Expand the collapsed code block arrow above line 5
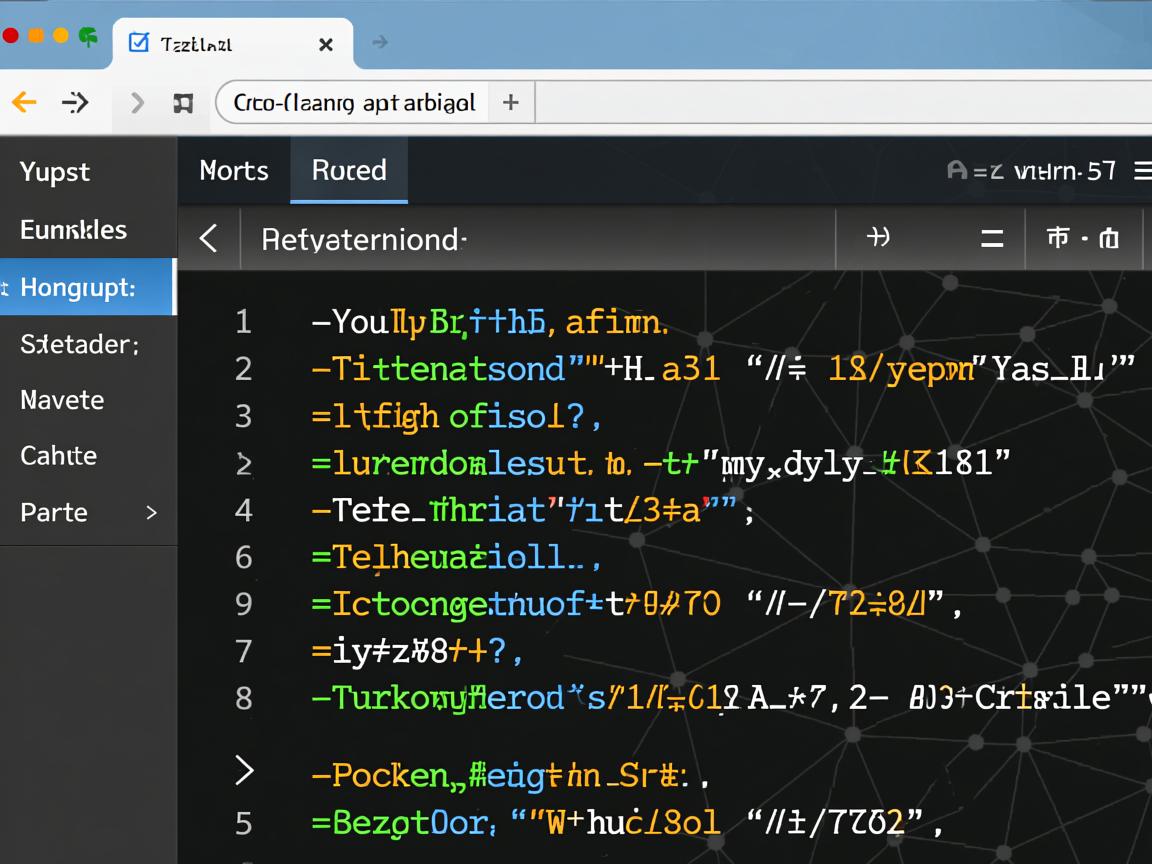Viewport: 1152px width, 864px height. click(x=243, y=770)
